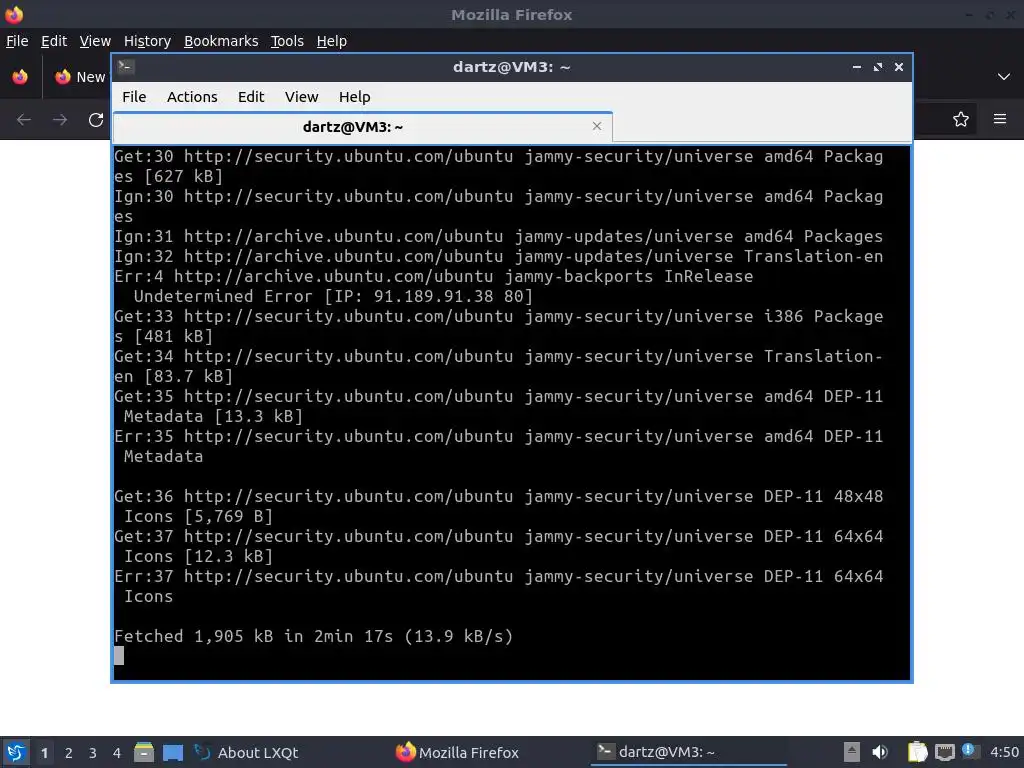Open Firefox hamburger application menu
The width and height of the screenshot is (1024, 768).
tap(1000, 119)
